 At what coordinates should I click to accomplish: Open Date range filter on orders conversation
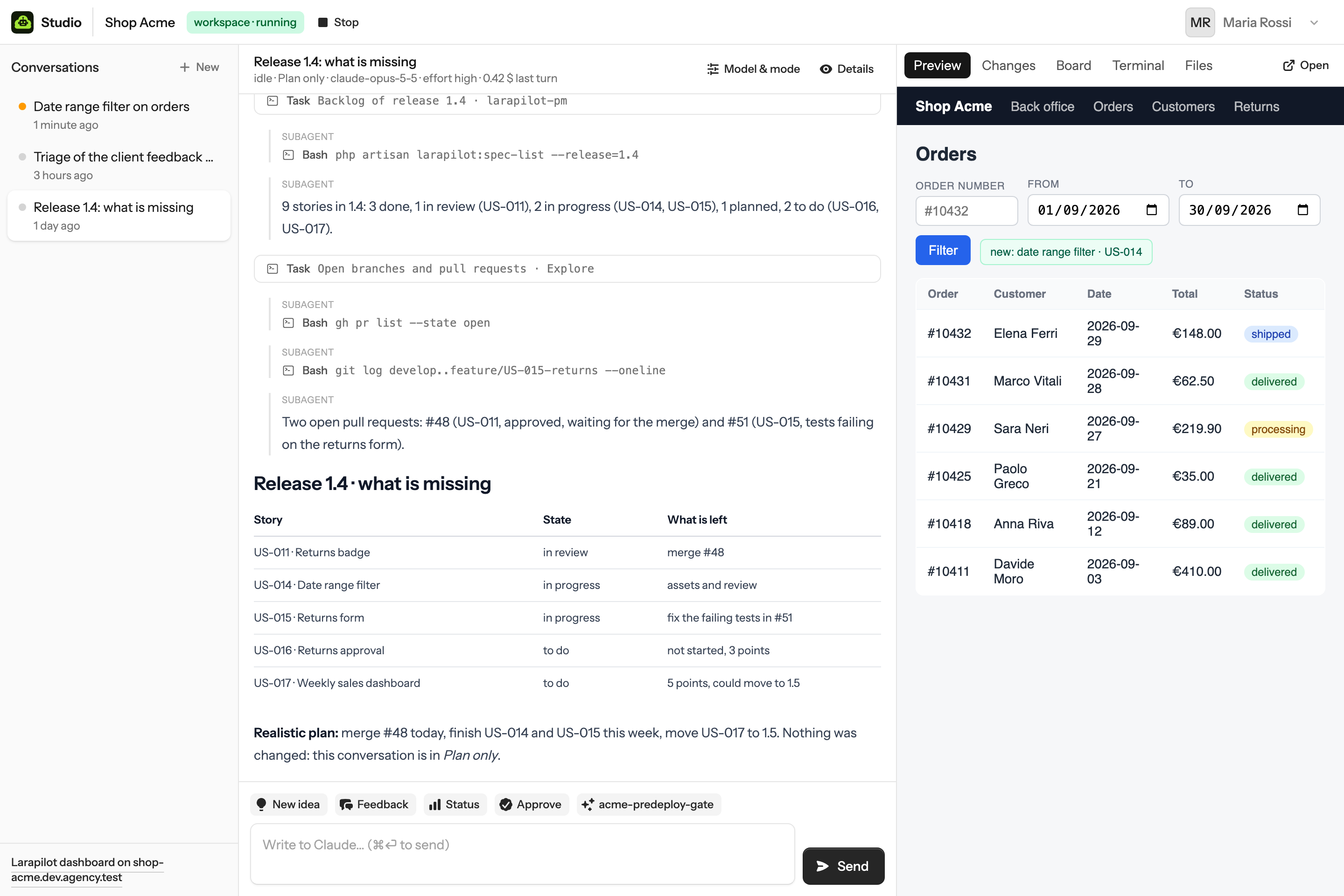click(119, 115)
